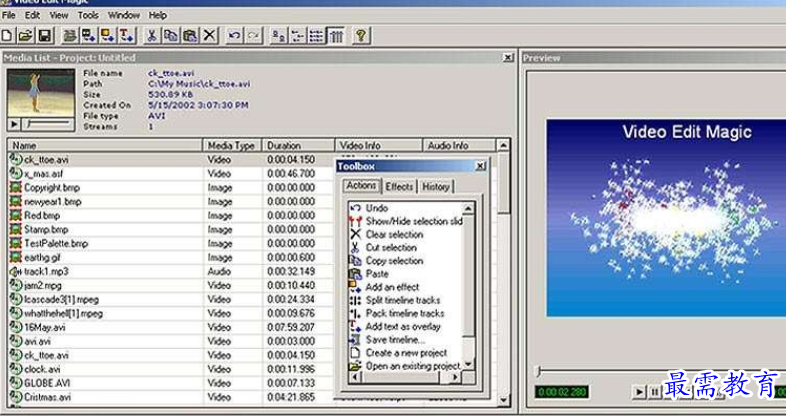
Task: Click the Video Info column header
Action: point(378,145)
